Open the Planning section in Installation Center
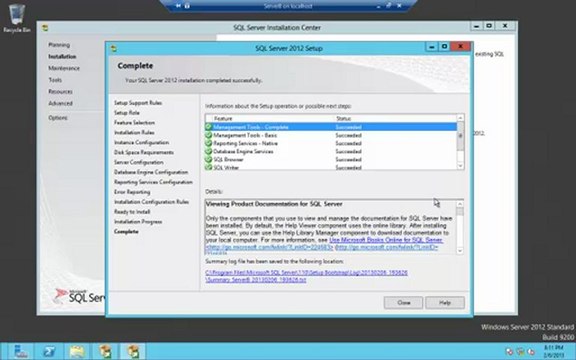Image resolution: width=576 pixels, height=360 pixels. 59,45
